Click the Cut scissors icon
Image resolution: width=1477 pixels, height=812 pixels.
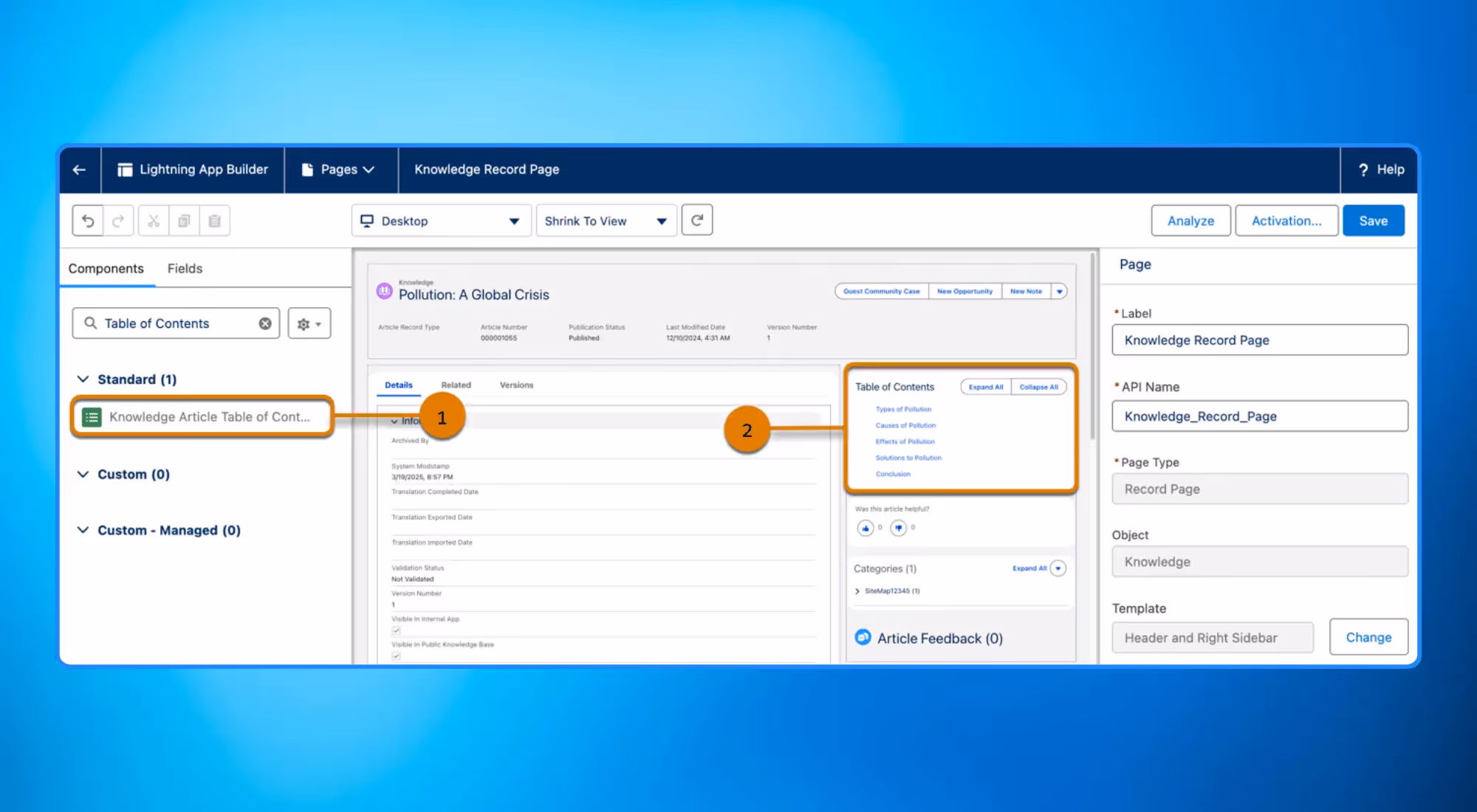point(154,221)
